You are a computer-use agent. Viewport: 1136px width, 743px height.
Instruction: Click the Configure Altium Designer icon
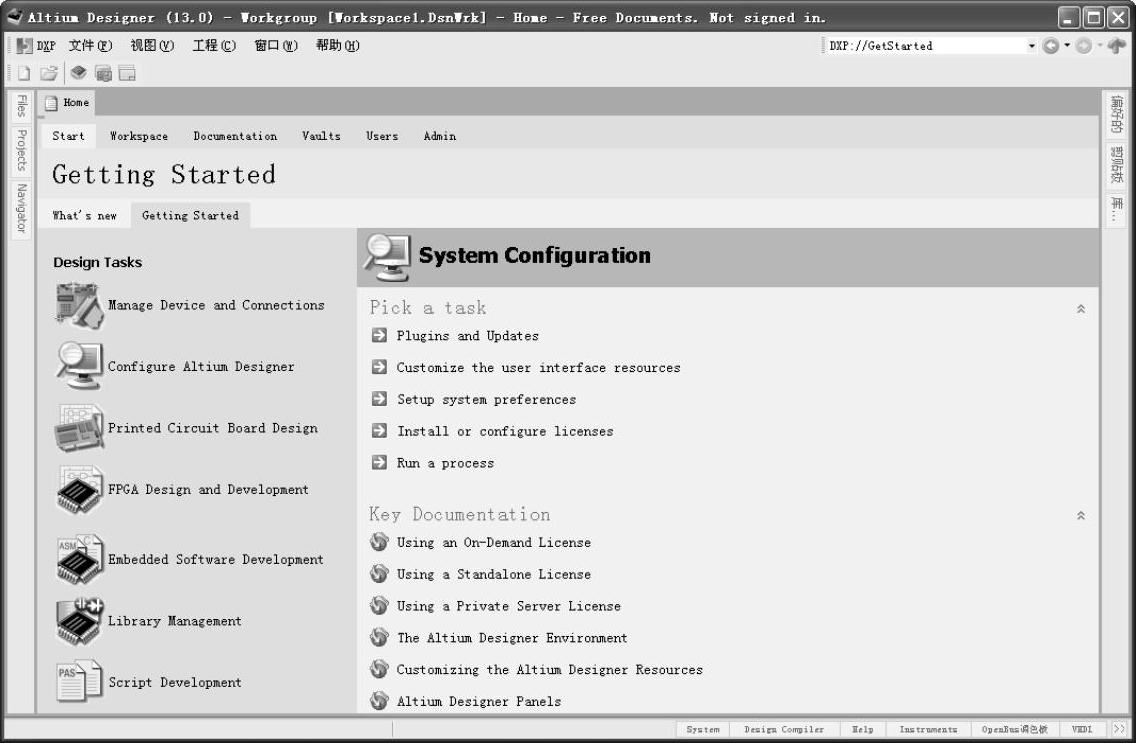pos(79,366)
